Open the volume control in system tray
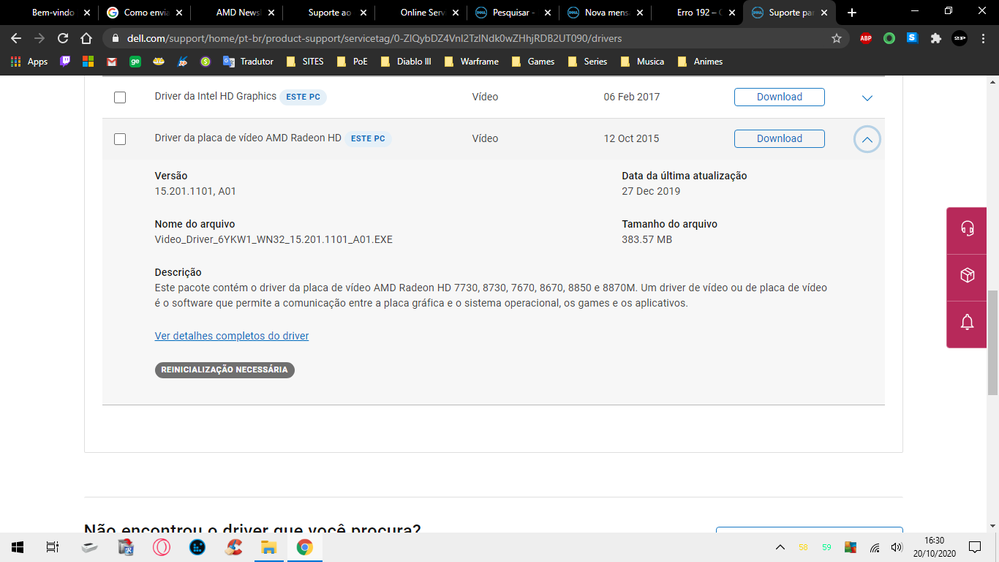 tap(896, 547)
